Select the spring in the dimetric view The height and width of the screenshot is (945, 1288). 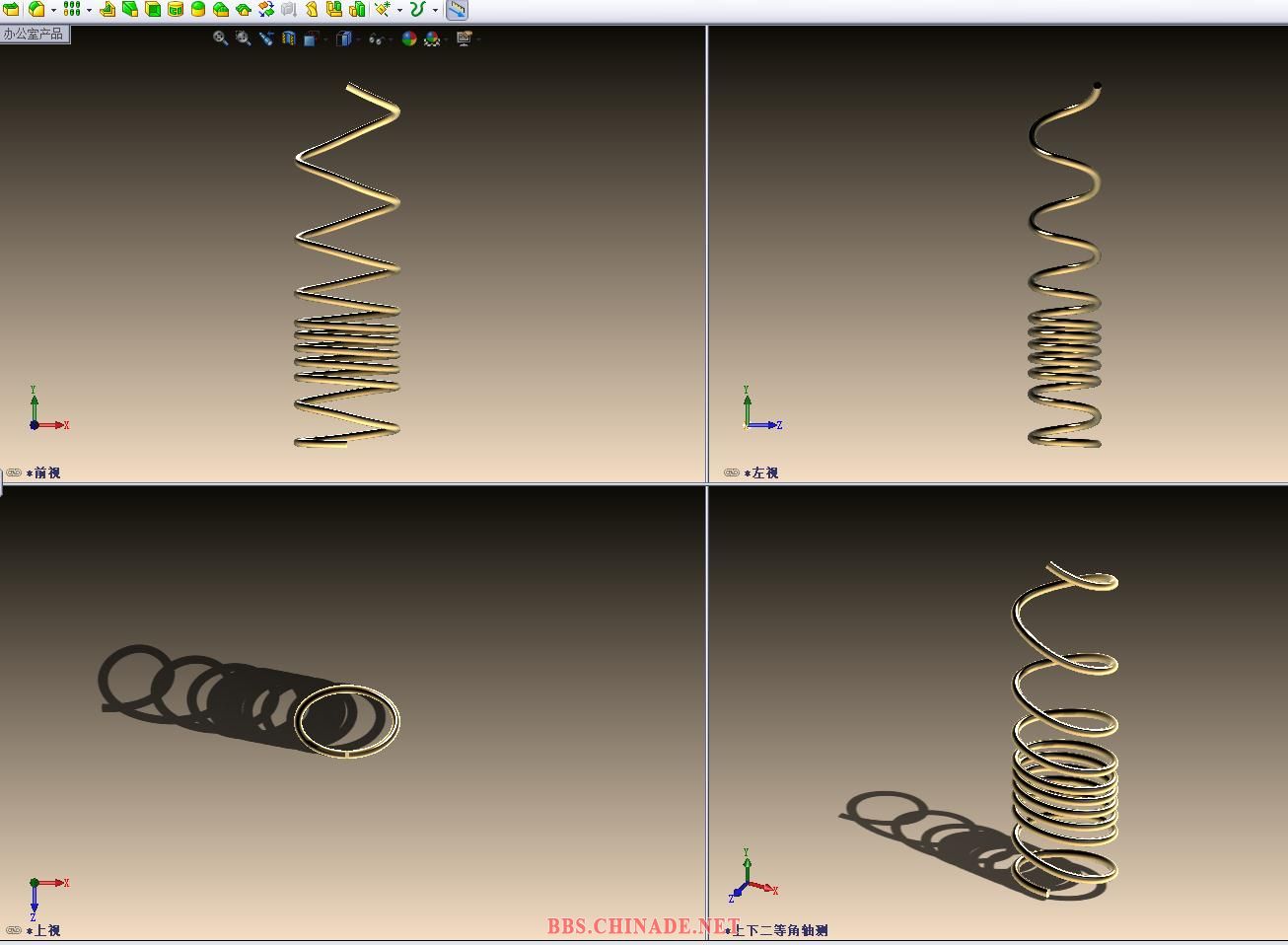[1066, 731]
